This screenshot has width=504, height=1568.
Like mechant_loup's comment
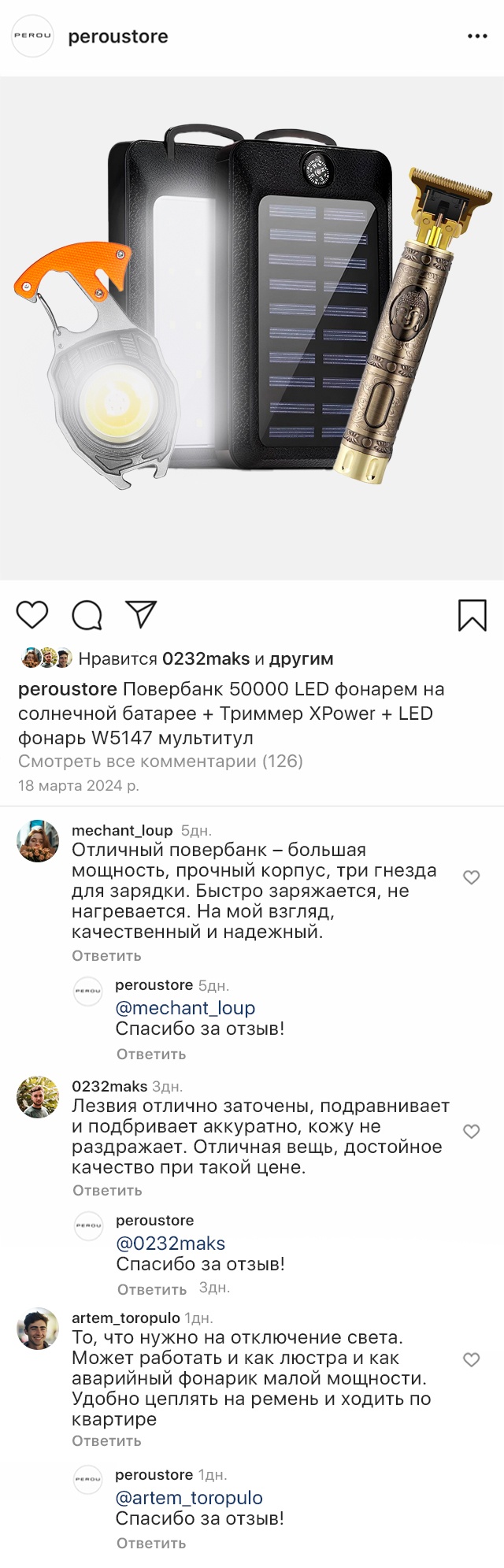[471, 877]
